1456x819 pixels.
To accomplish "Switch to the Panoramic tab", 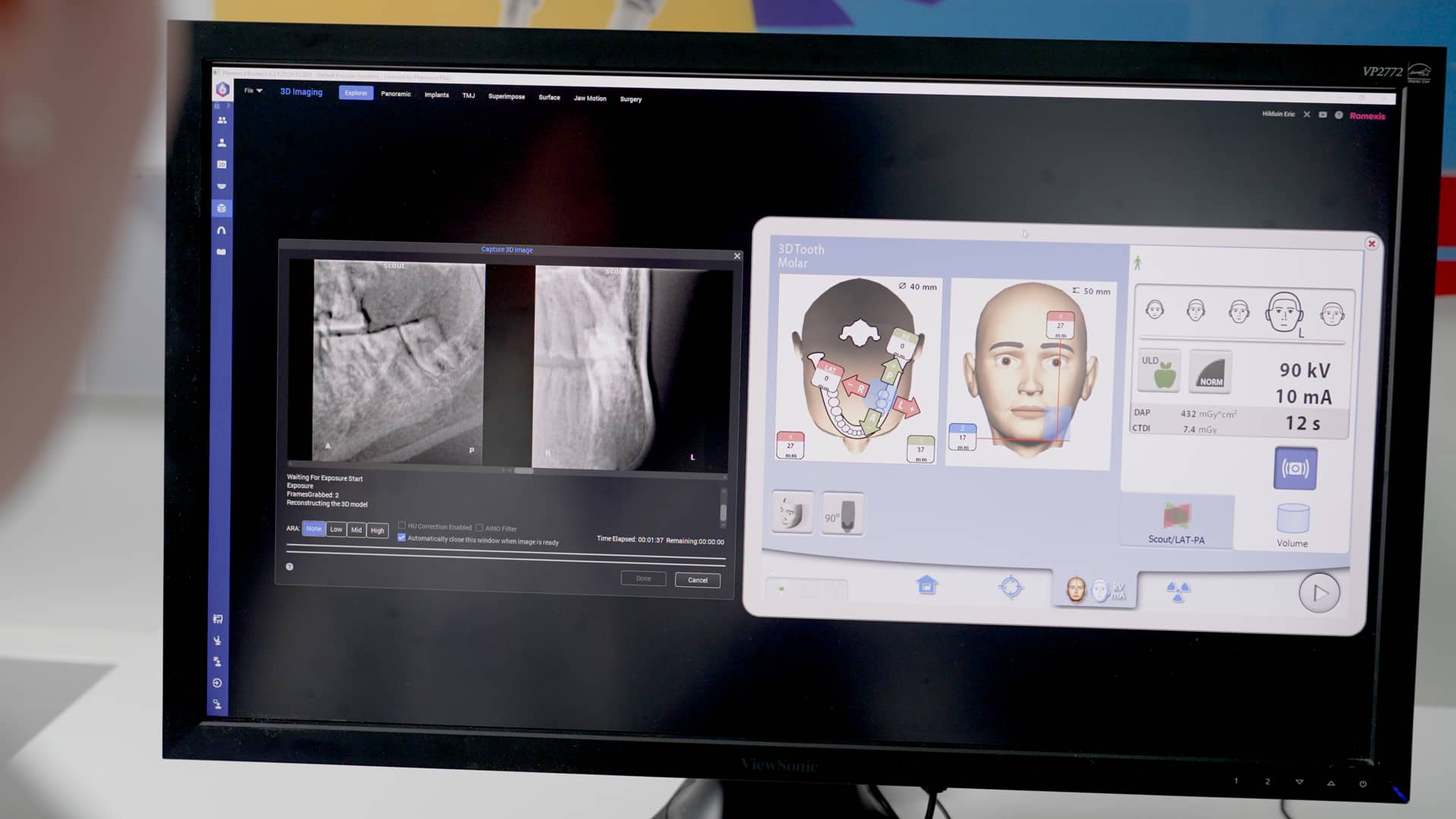I will (x=396, y=94).
